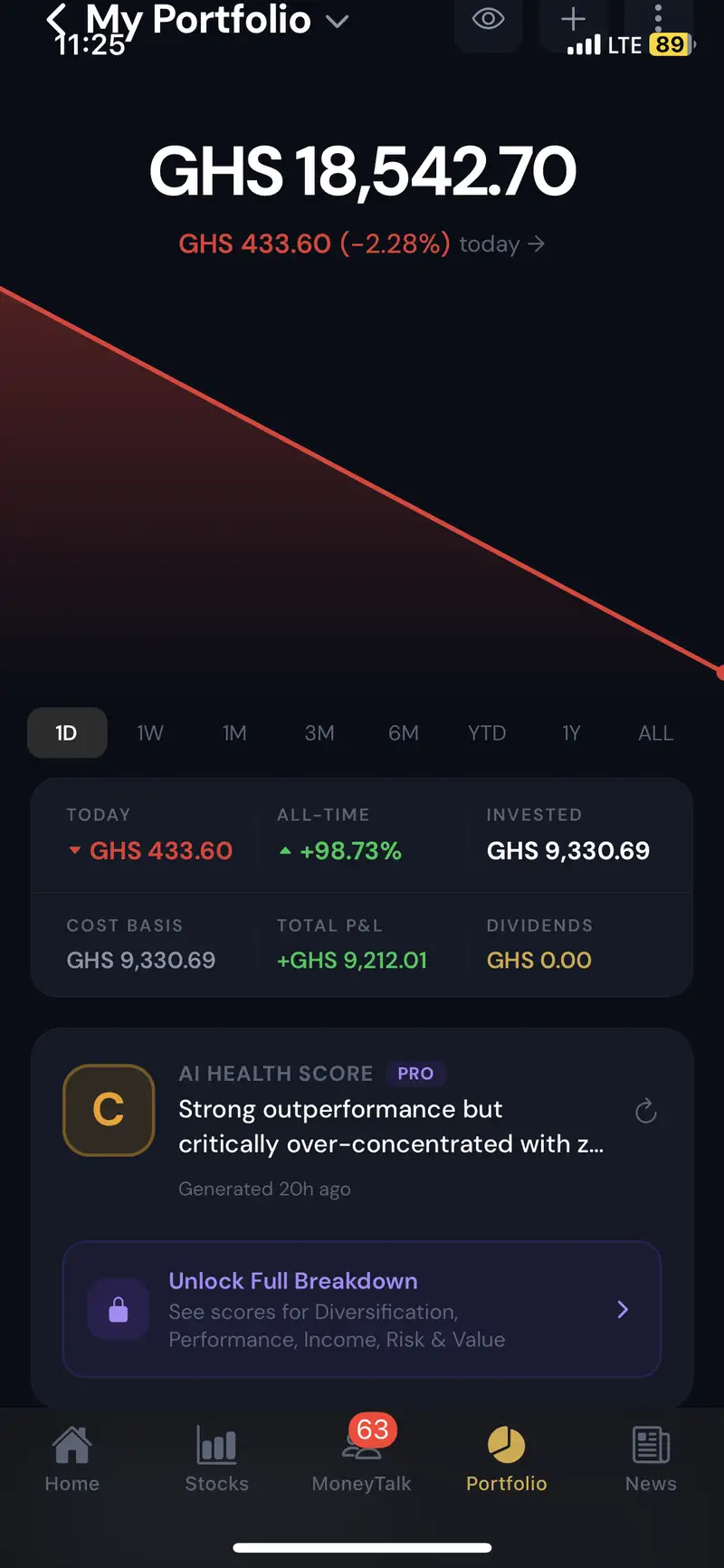Image resolution: width=724 pixels, height=1568 pixels.
Task: Tap the C health grade badge
Action: tap(109, 1110)
